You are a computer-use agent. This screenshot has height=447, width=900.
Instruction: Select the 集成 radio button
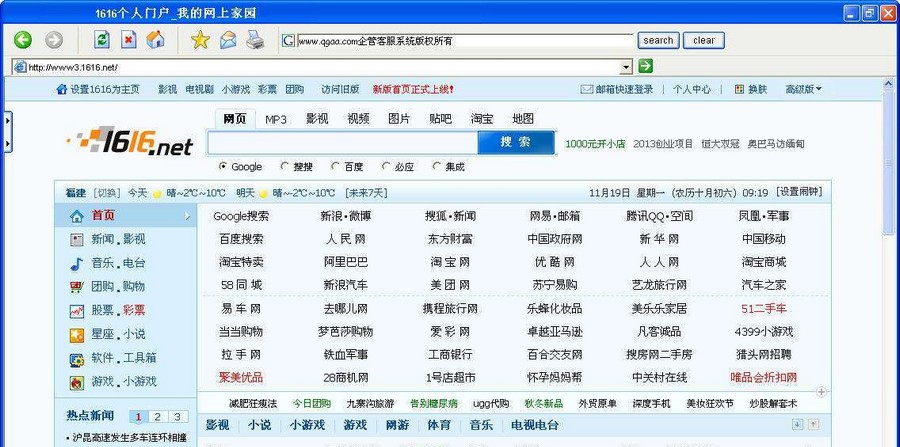(x=437, y=166)
